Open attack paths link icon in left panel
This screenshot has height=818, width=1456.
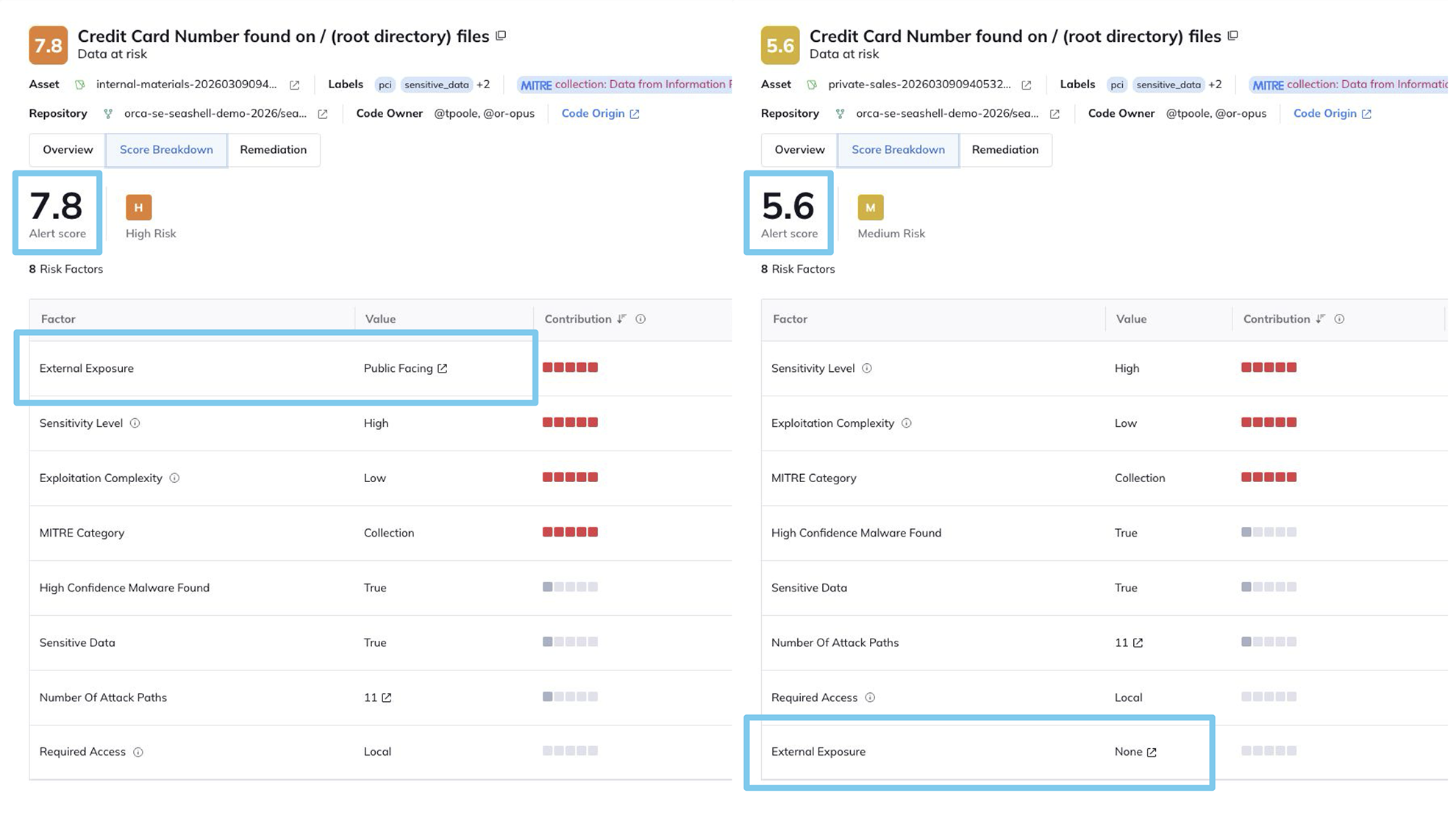click(387, 697)
